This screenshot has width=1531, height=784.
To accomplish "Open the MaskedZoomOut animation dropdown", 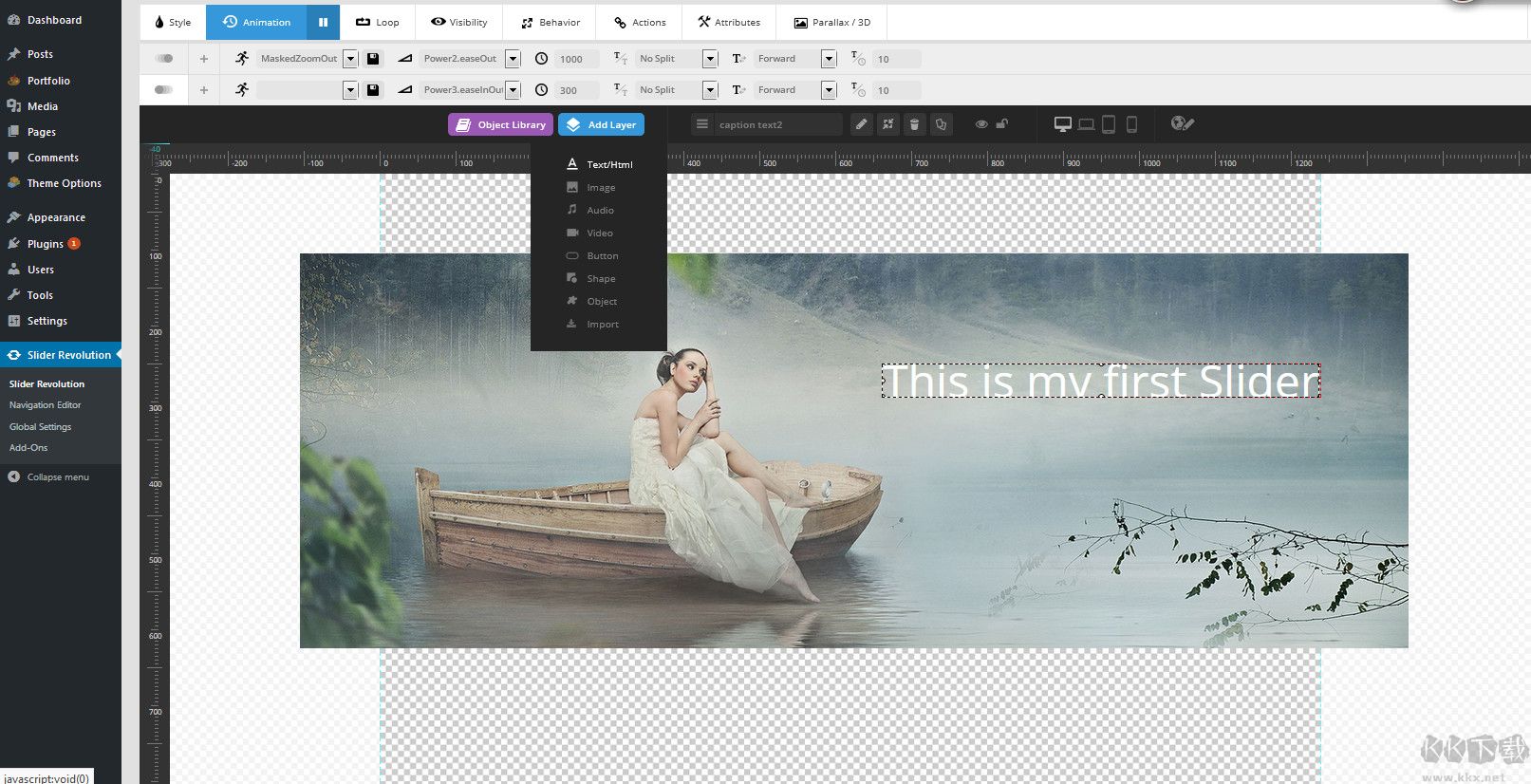I will [350, 59].
